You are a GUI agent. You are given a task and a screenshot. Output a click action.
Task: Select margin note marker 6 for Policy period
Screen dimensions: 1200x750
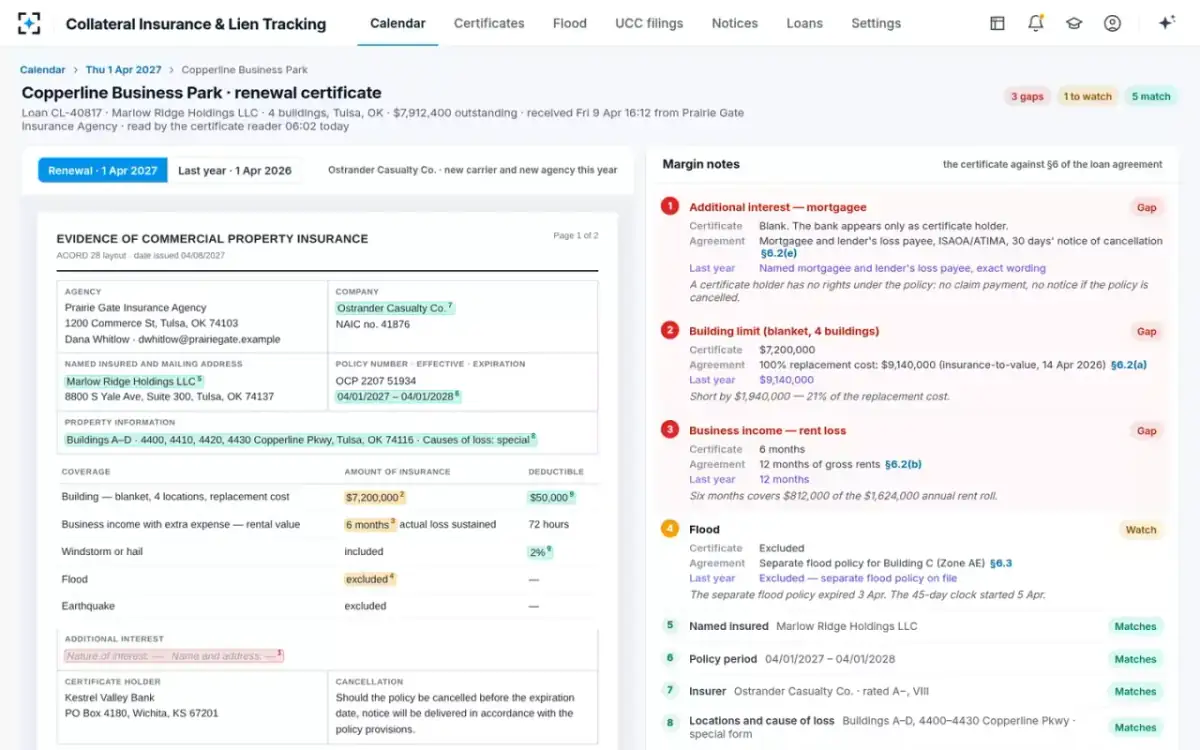click(x=670, y=658)
